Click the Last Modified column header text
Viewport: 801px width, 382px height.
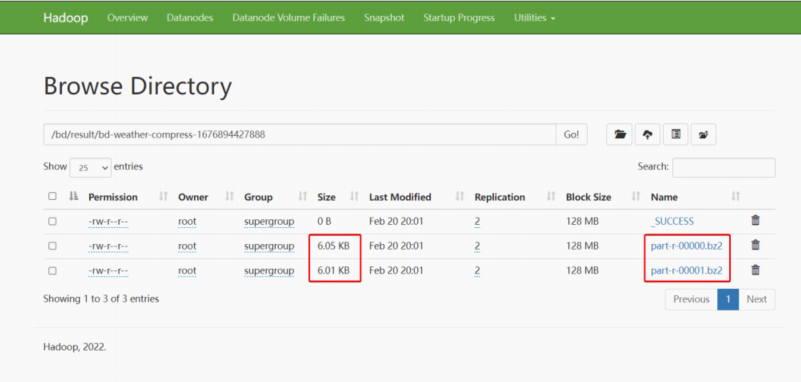400,197
